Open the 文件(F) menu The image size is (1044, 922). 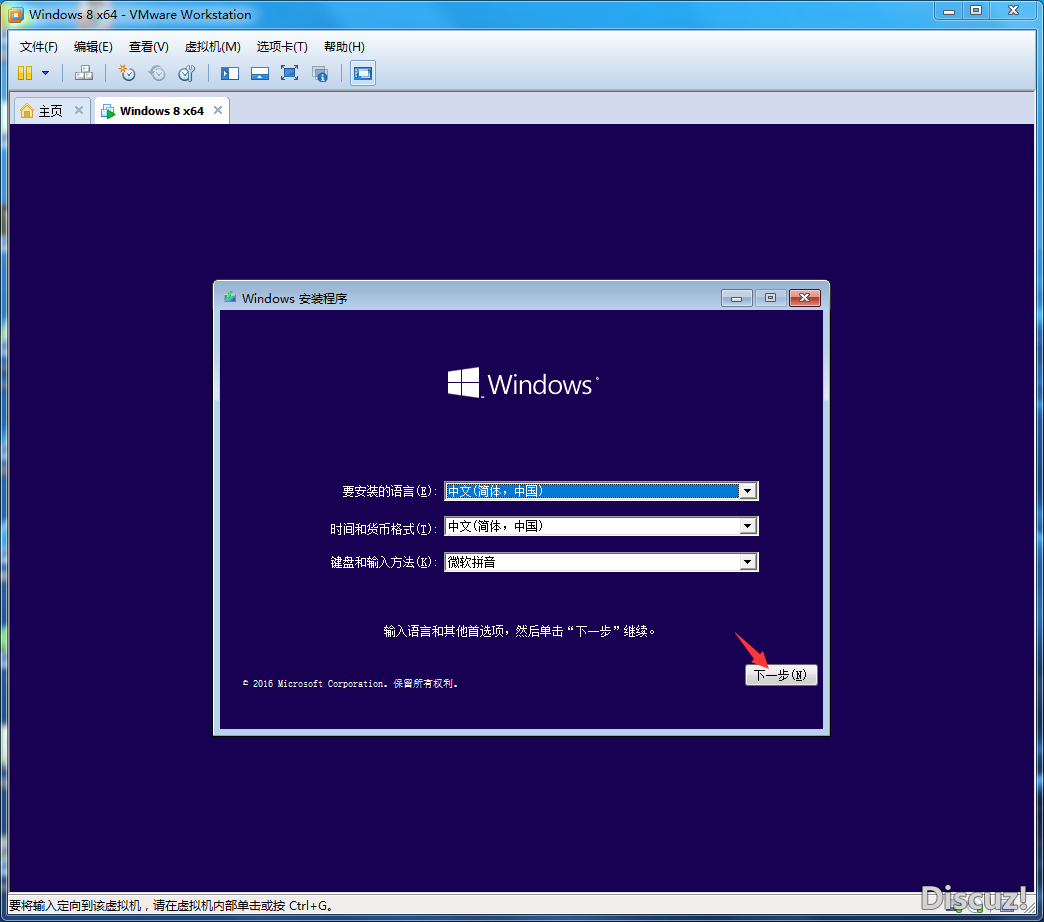tap(39, 47)
